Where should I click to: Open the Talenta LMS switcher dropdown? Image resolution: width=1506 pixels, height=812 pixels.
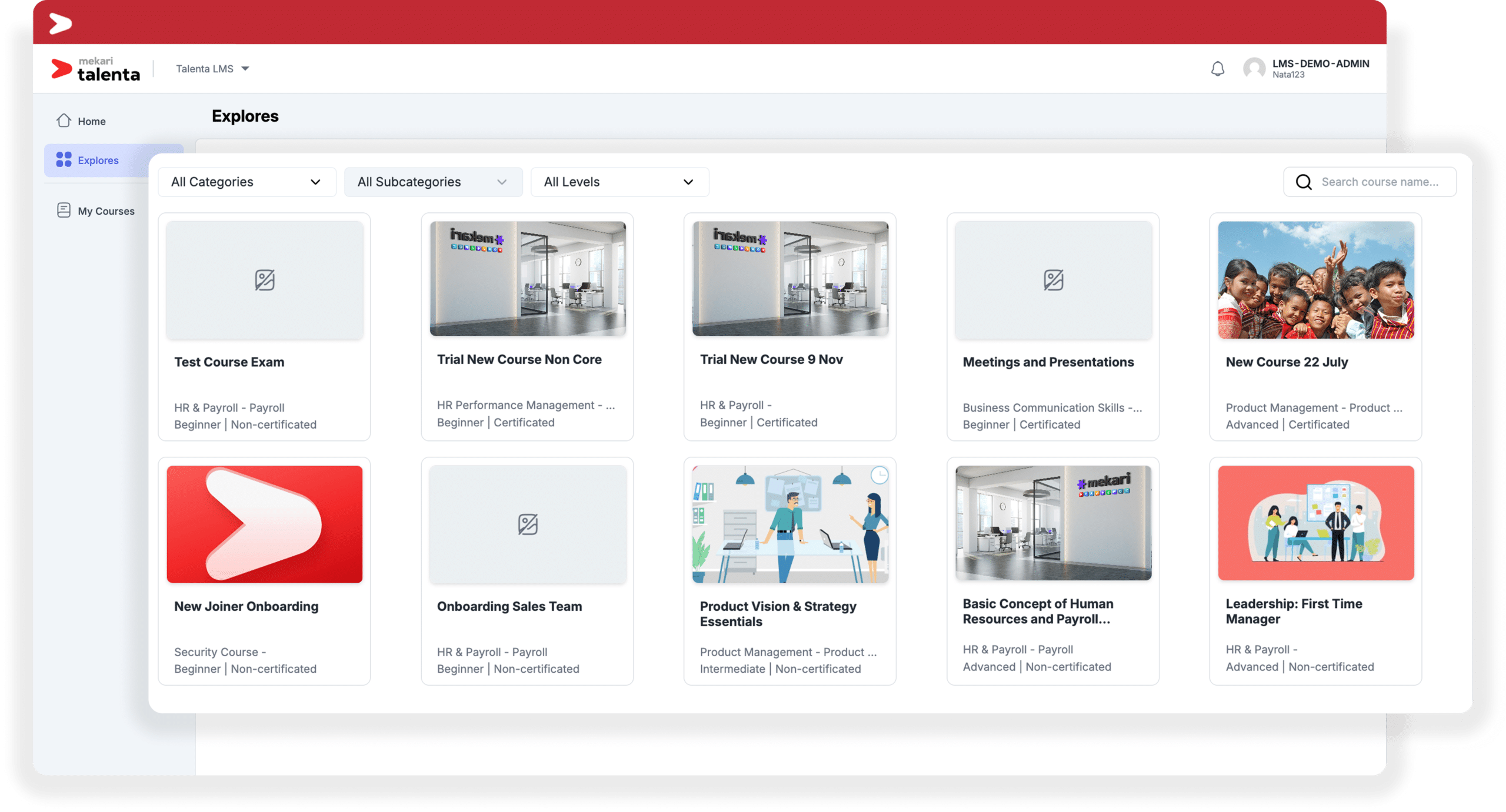pyautogui.click(x=212, y=69)
